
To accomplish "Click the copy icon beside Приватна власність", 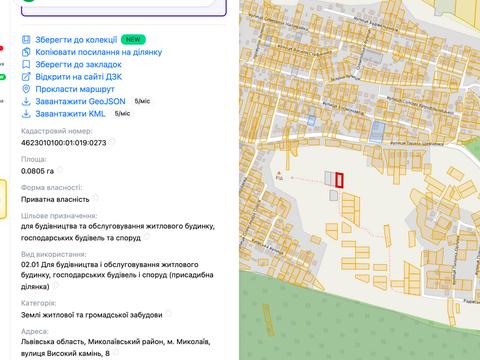I will 96,198.
